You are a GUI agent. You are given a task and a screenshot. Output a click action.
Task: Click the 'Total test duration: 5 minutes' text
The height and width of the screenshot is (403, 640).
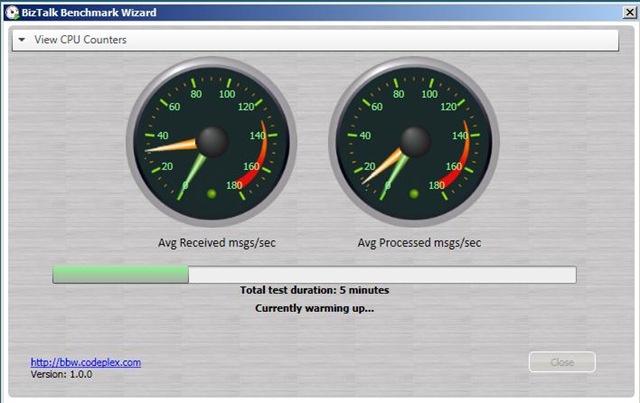click(x=314, y=290)
